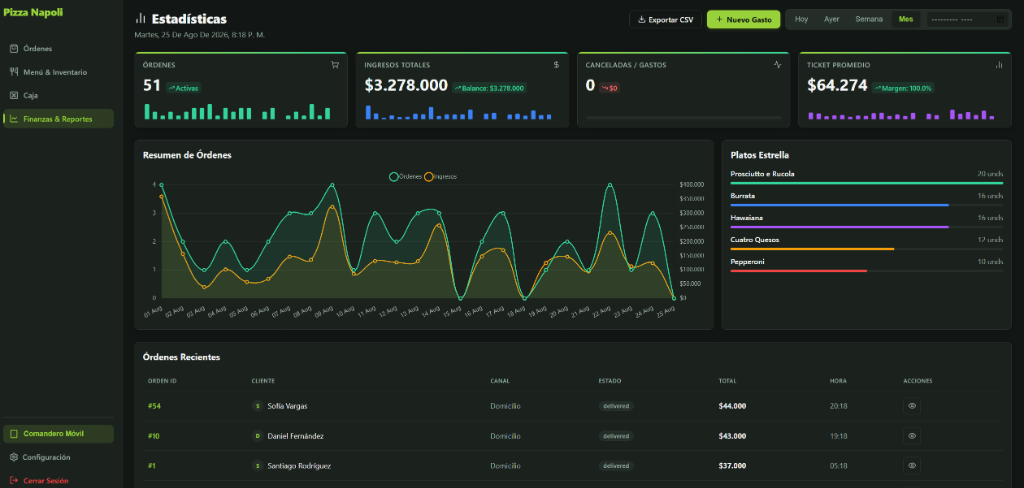
Task: Click the $37.000 total cell
Action: [x=732, y=466]
